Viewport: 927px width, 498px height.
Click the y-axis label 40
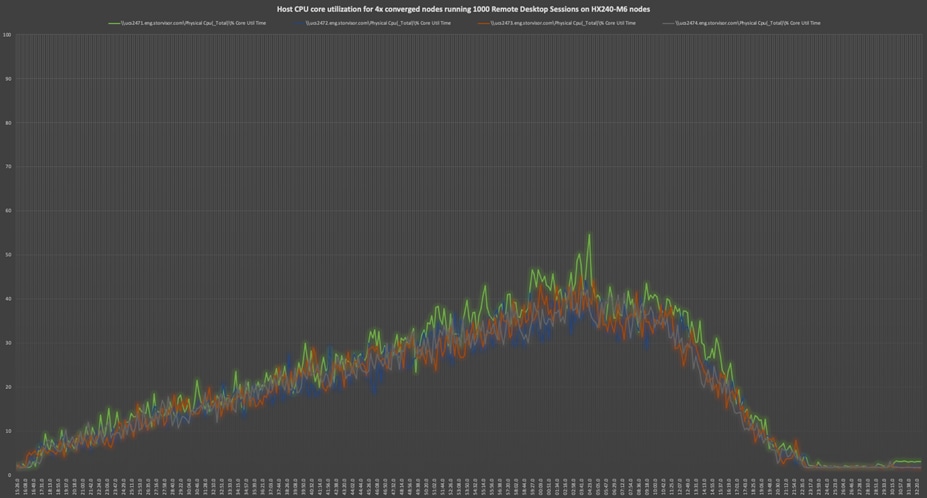pos(8,299)
